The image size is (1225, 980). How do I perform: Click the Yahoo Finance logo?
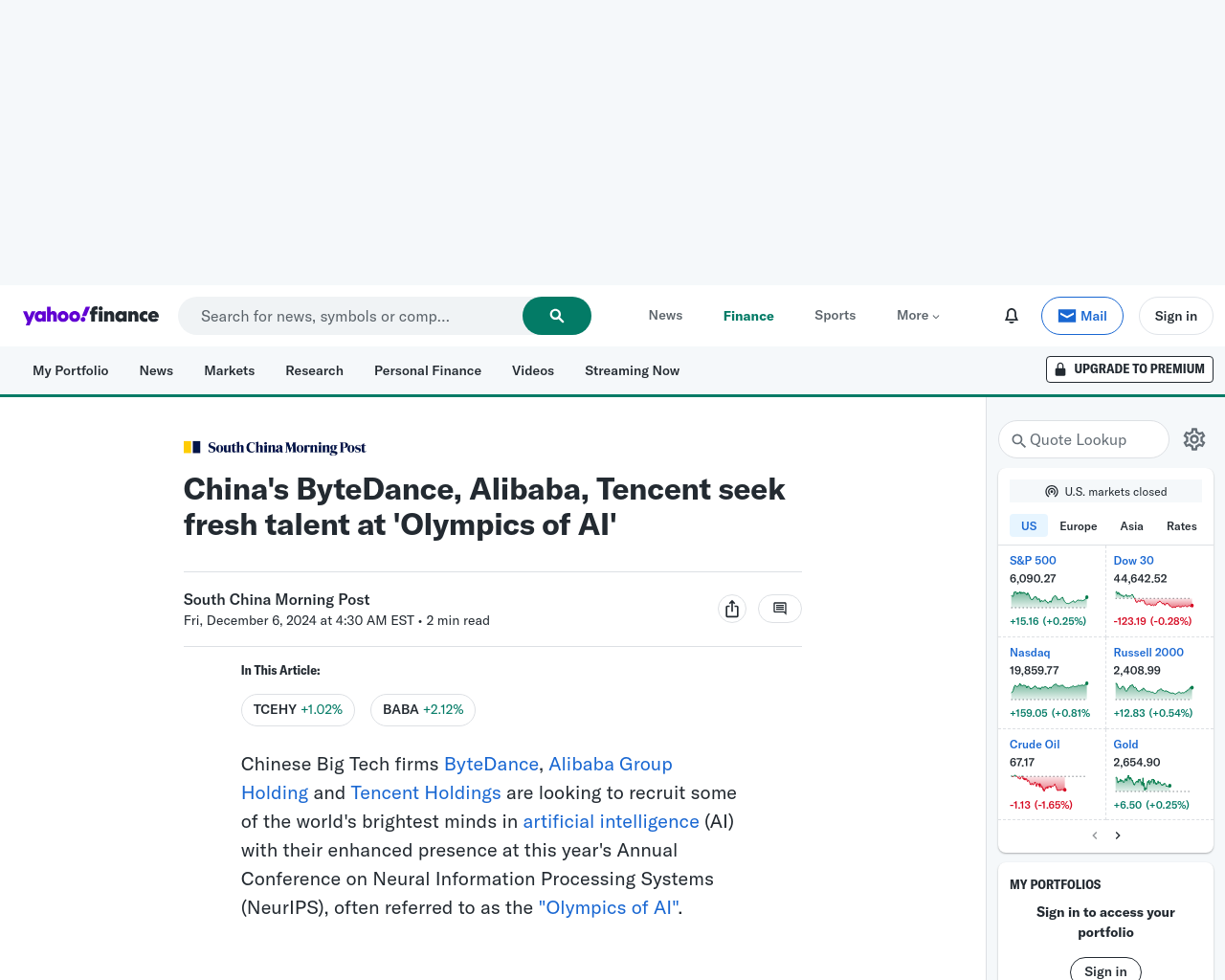[x=91, y=315]
